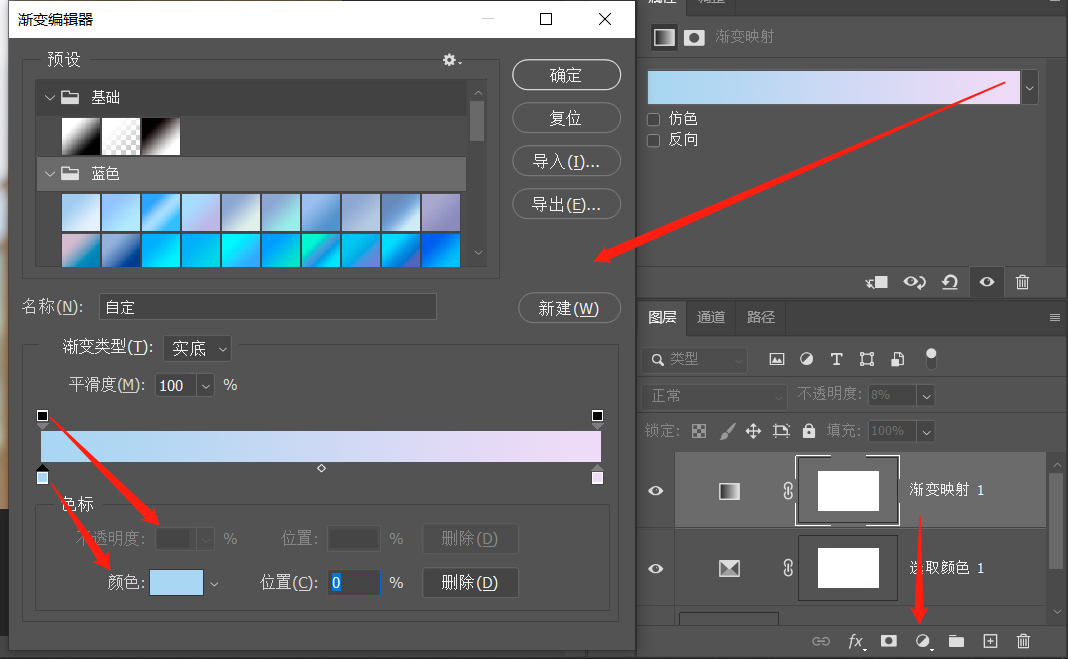1068x659 pixels.
Task: Hide the 渐变映射 1 layer
Action: 656,490
